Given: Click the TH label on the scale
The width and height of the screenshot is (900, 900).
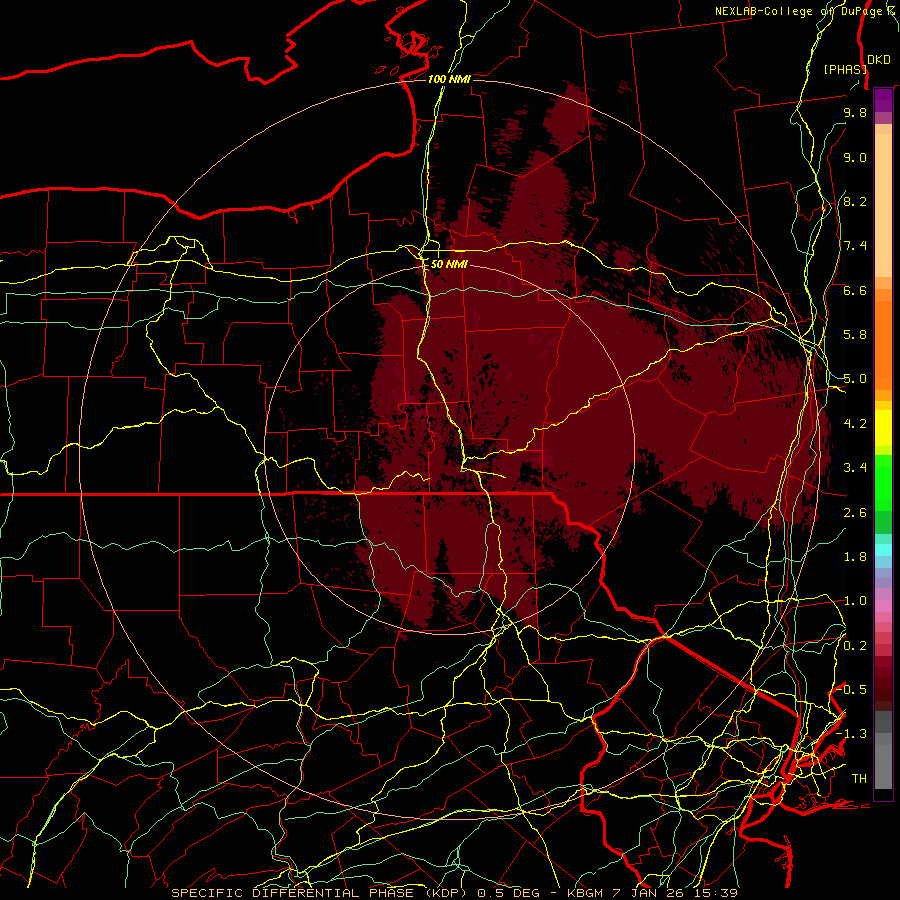Looking at the screenshot, I should [x=859, y=779].
